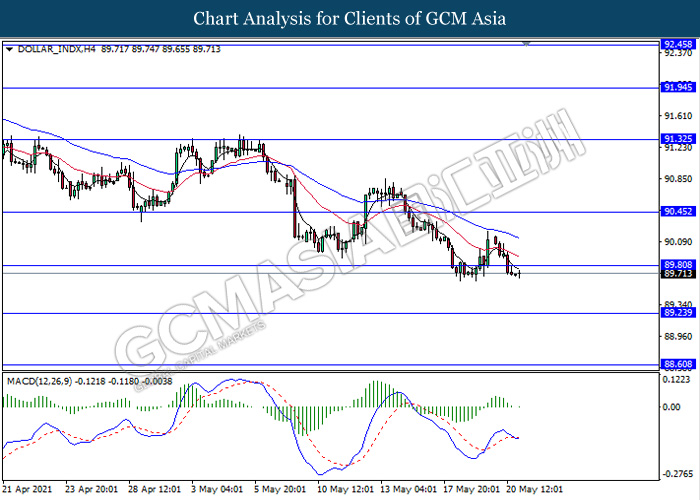The height and width of the screenshot is (500, 700).
Task: Click the triangle beside DOLLAR_INDX,H4
Action: (x=9, y=48)
